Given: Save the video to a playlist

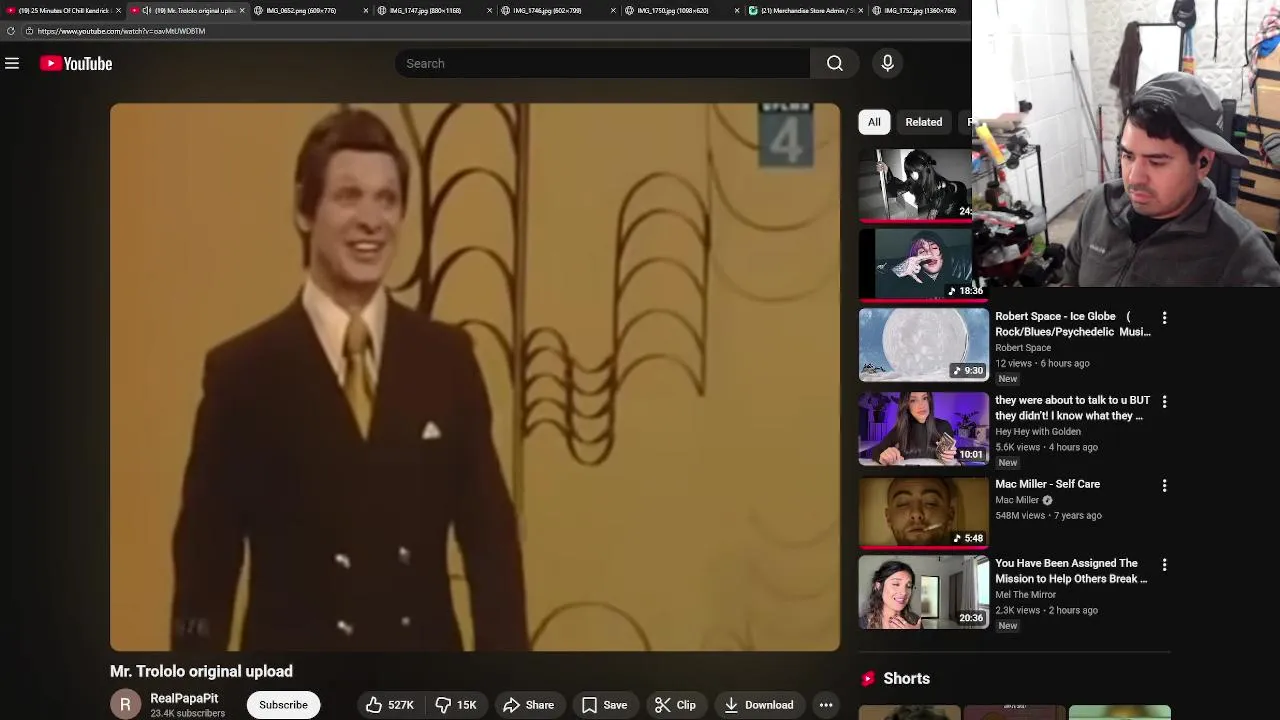Looking at the screenshot, I should (605, 705).
